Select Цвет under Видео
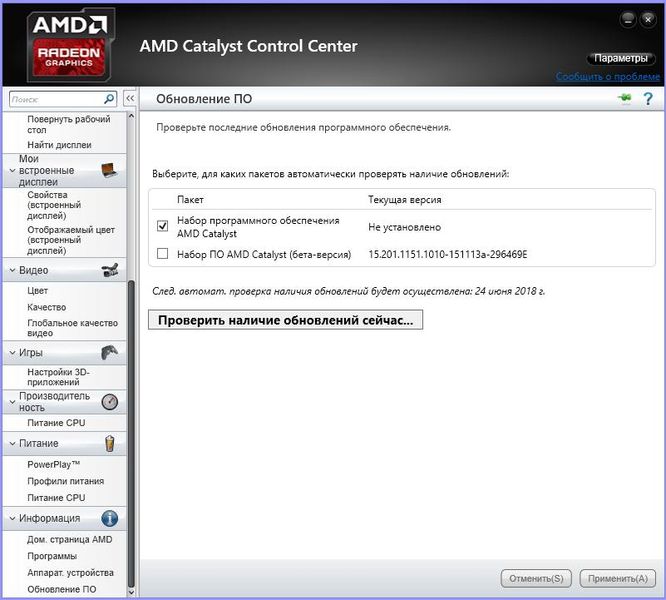666x600 pixels. (x=37, y=291)
